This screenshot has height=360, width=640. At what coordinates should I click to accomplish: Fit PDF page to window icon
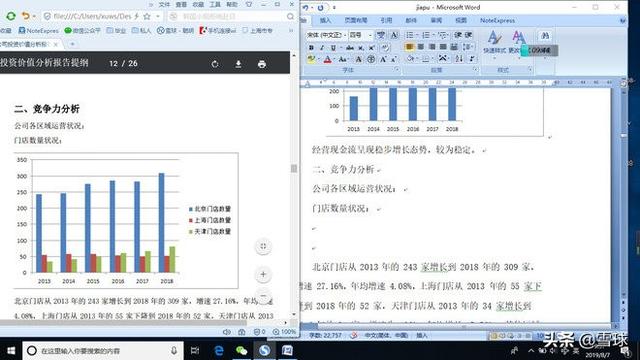(x=263, y=246)
